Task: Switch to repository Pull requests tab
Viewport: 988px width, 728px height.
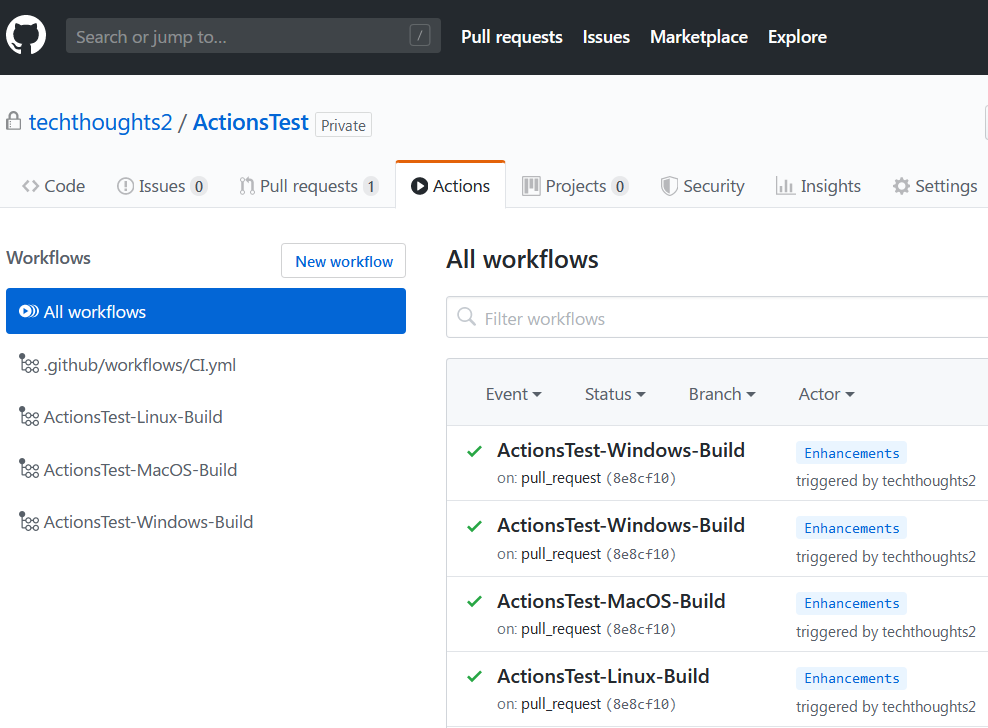Action: (309, 186)
